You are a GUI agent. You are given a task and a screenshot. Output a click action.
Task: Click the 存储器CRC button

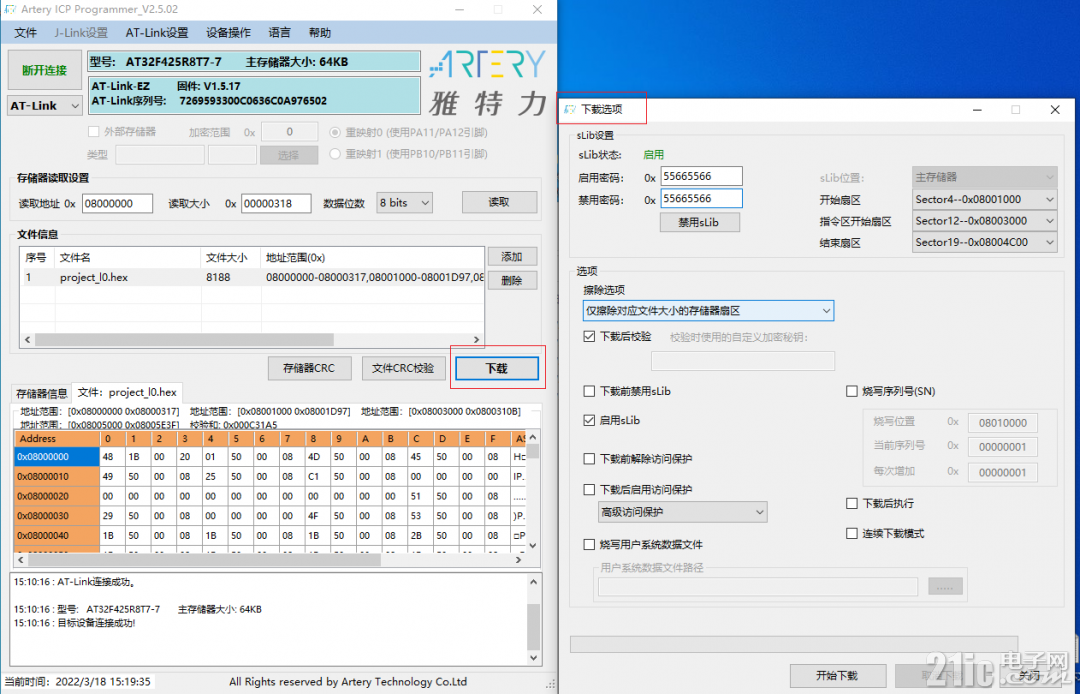(x=309, y=368)
